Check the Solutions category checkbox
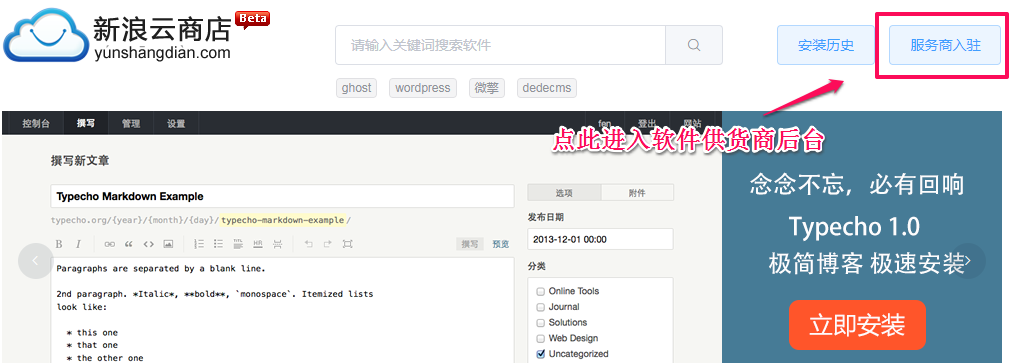Image resolution: width=1011 pixels, height=363 pixels. tap(541, 322)
